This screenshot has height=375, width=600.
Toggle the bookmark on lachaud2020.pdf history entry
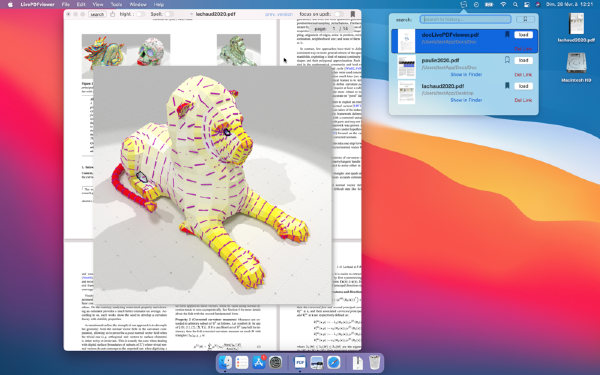[507, 86]
